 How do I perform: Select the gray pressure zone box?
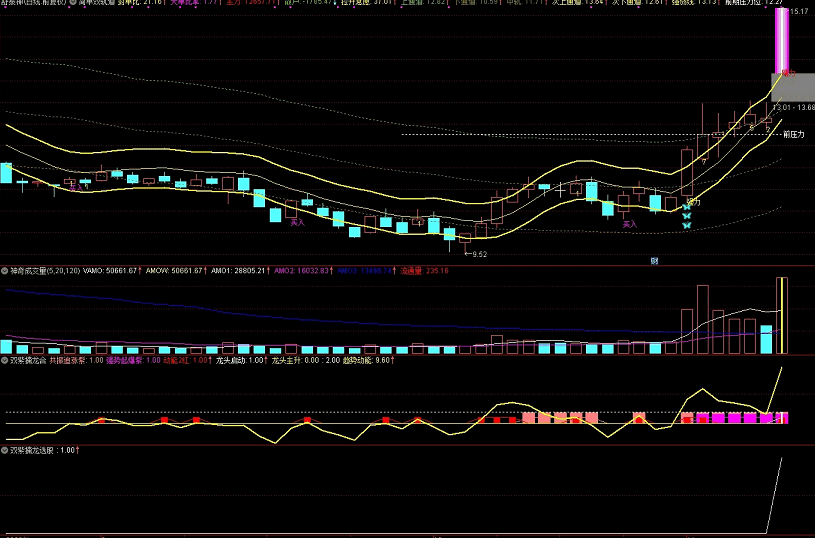click(x=793, y=87)
